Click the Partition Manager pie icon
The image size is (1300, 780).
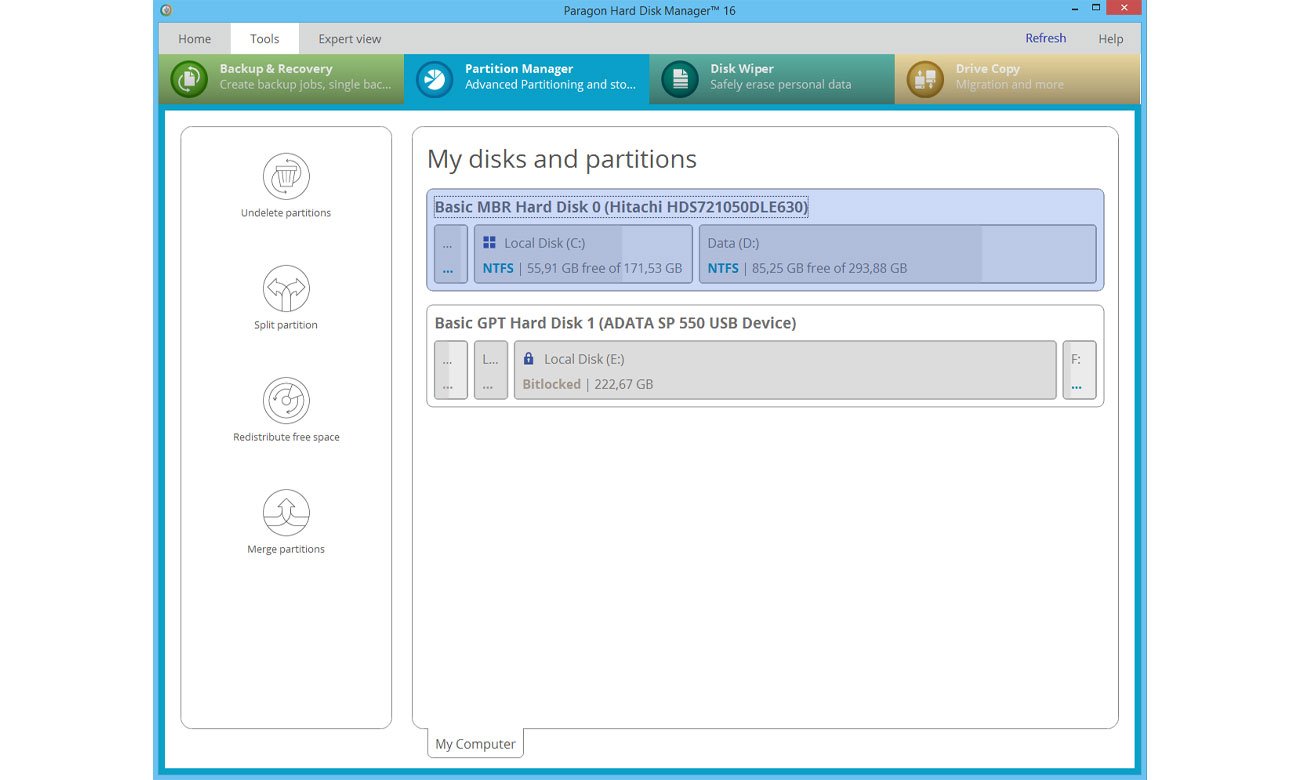[x=434, y=79]
